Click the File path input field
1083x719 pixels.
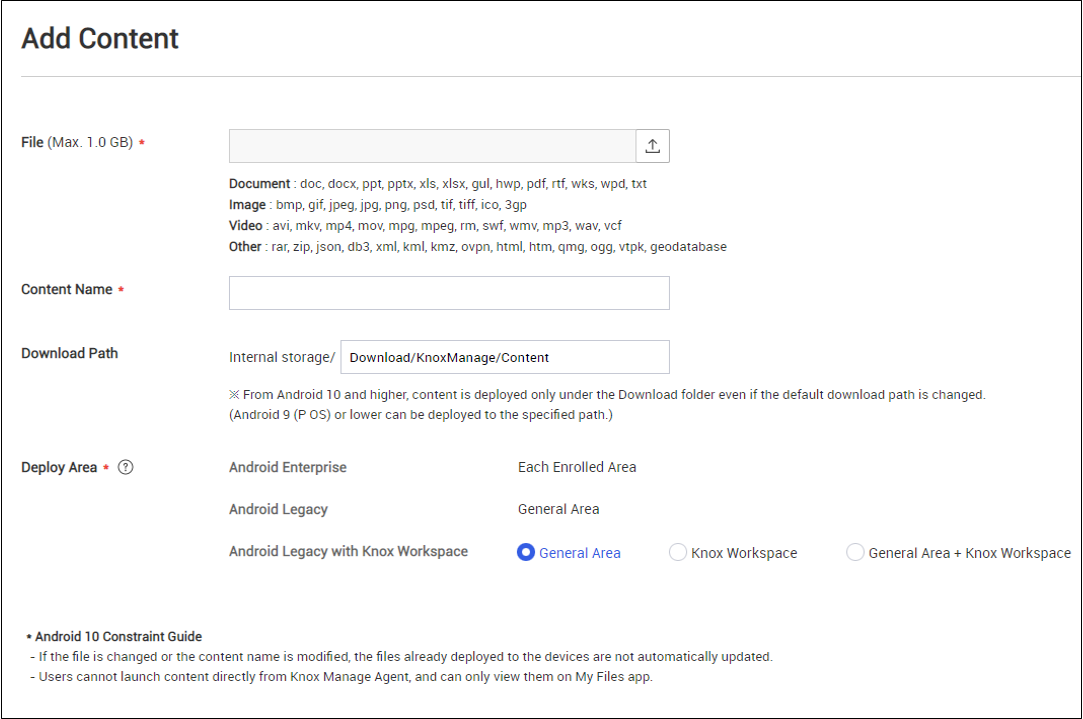pyautogui.click(x=432, y=146)
